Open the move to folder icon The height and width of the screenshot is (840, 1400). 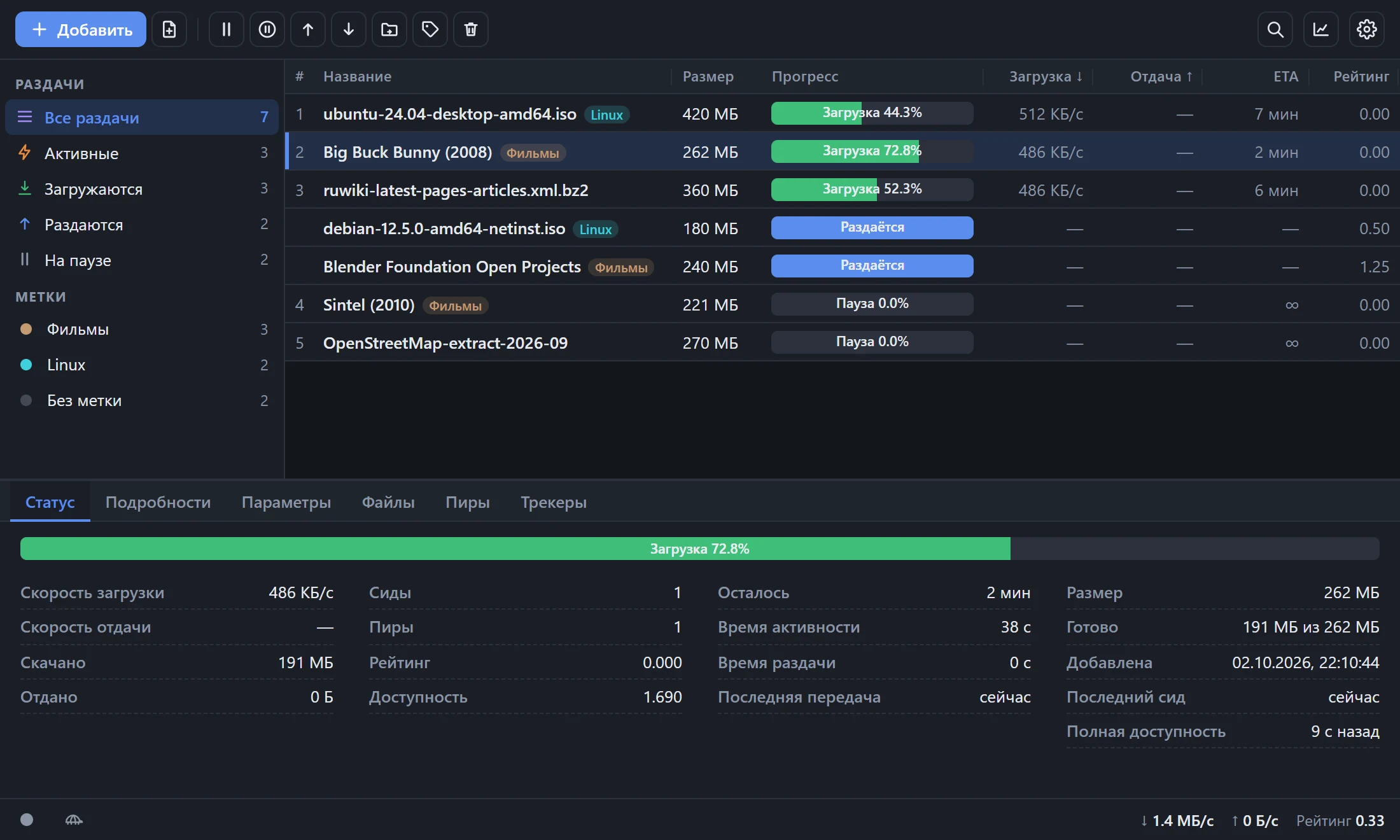pyautogui.click(x=389, y=29)
